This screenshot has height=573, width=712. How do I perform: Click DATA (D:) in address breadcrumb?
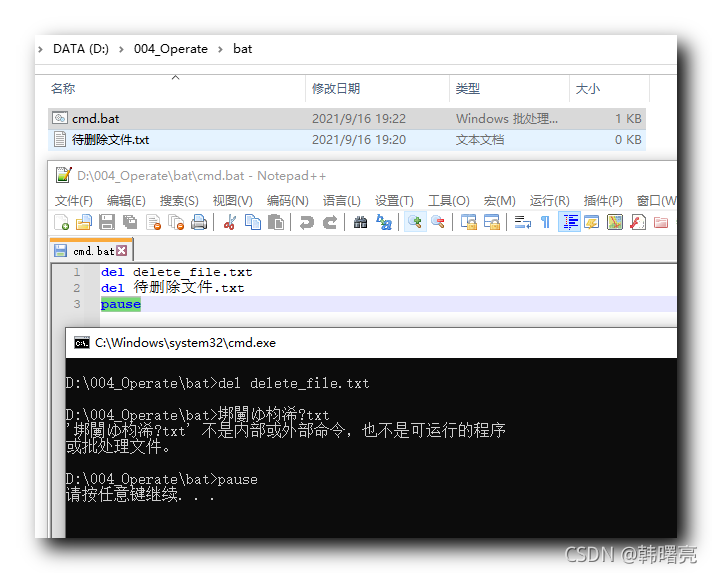[x=81, y=49]
